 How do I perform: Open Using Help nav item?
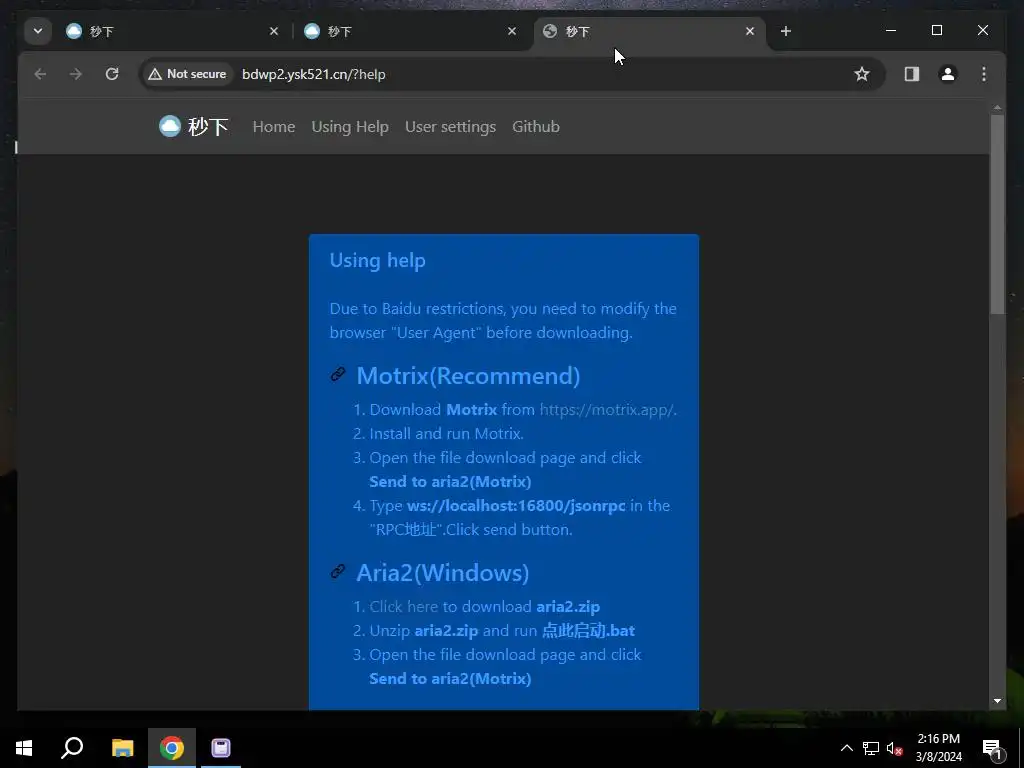(x=350, y=127)
